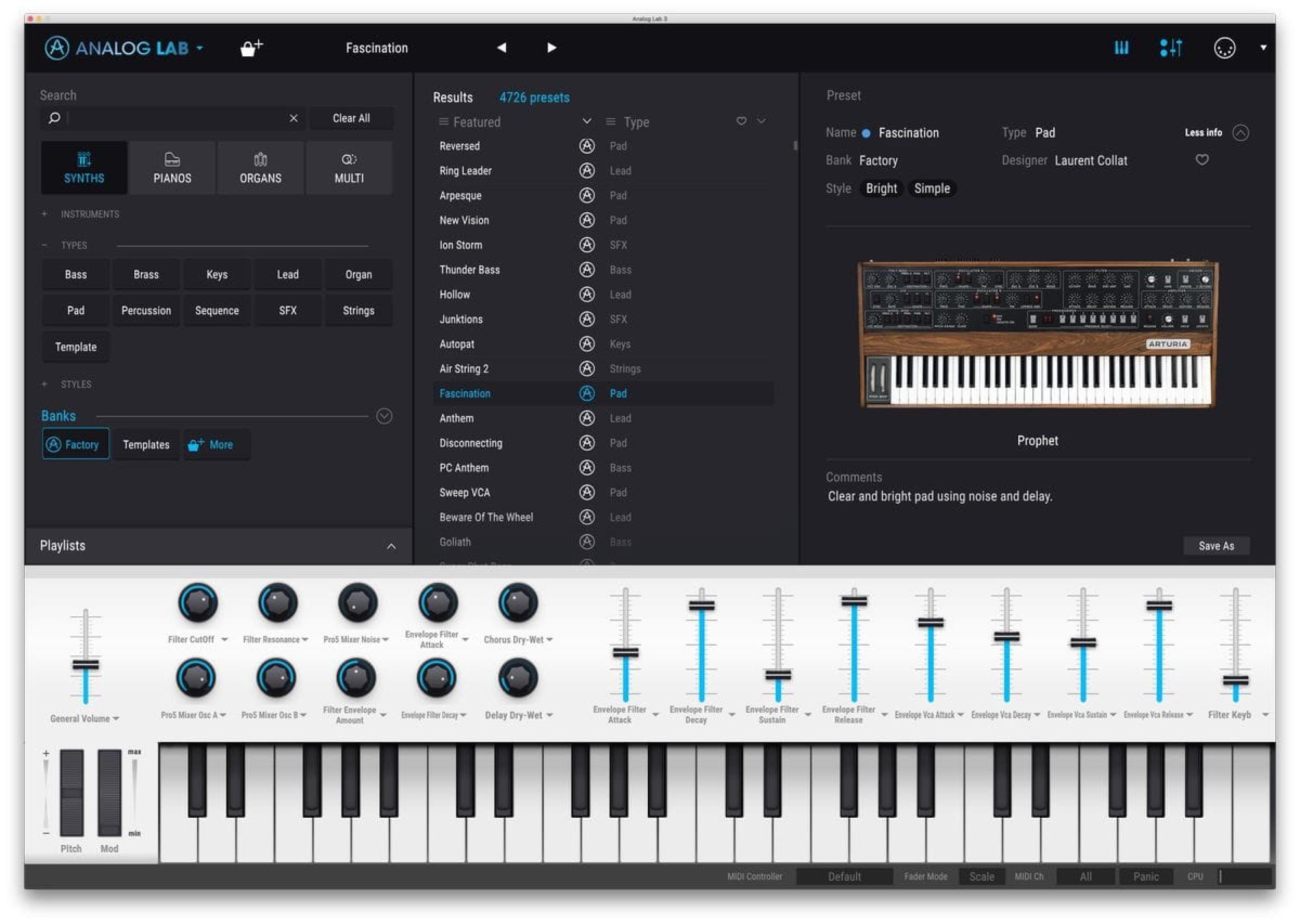This screenshot has height=924, width=1300.
Task: Clear the search field X icon
Action: 293,118
